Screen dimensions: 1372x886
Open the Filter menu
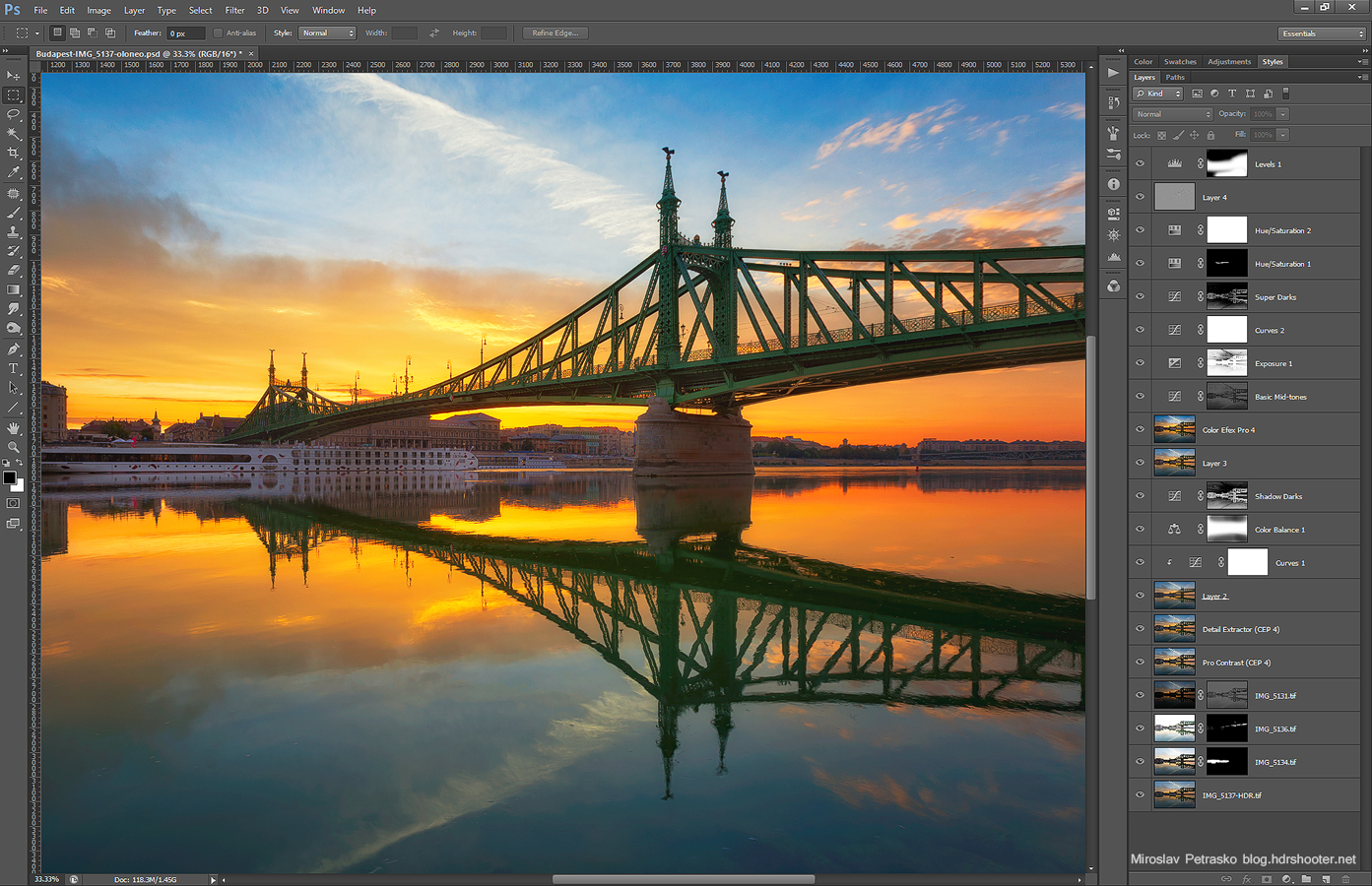(x=234, y=10)
